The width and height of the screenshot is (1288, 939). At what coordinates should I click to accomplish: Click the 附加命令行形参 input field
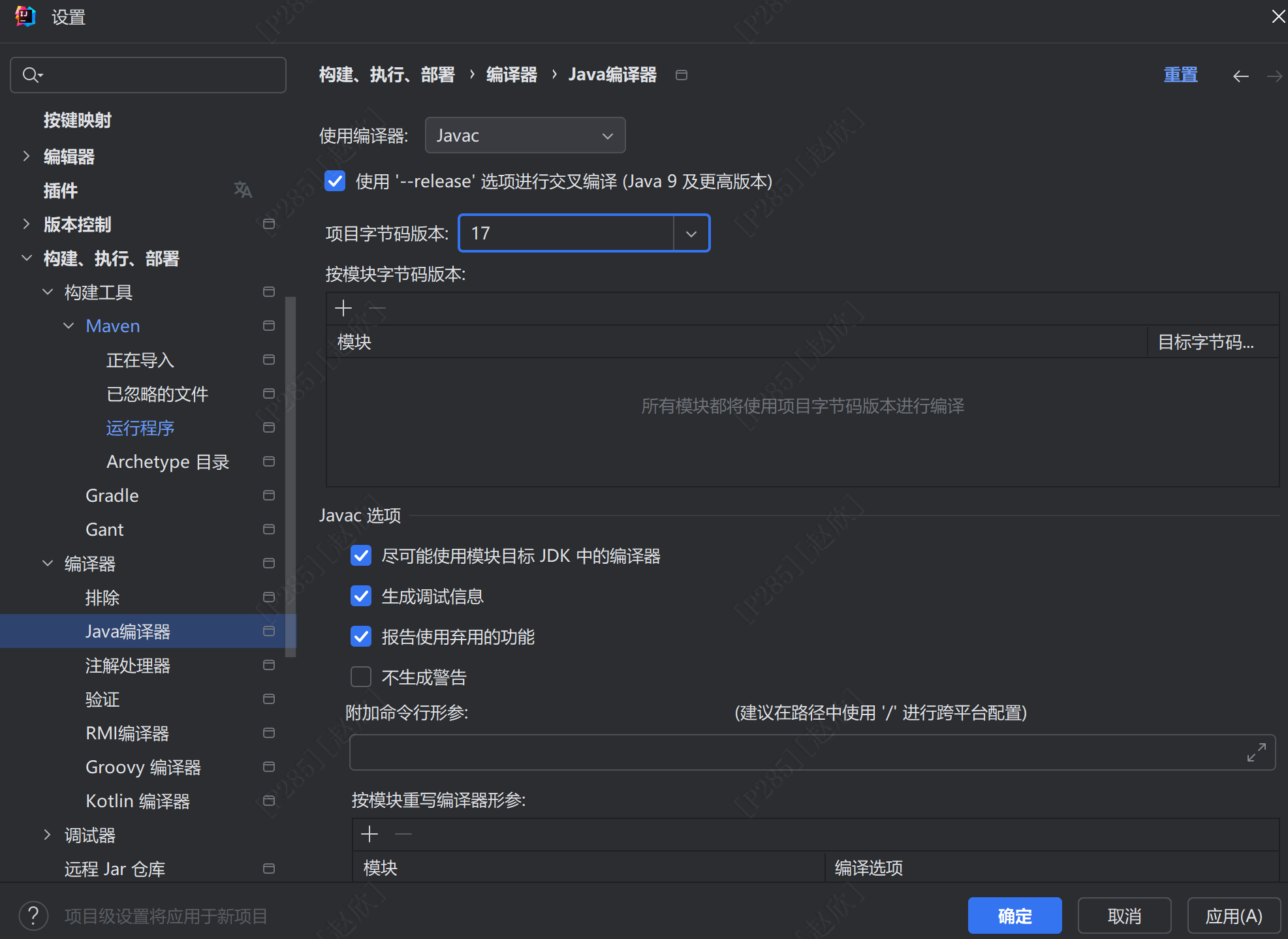coord(783,752)
